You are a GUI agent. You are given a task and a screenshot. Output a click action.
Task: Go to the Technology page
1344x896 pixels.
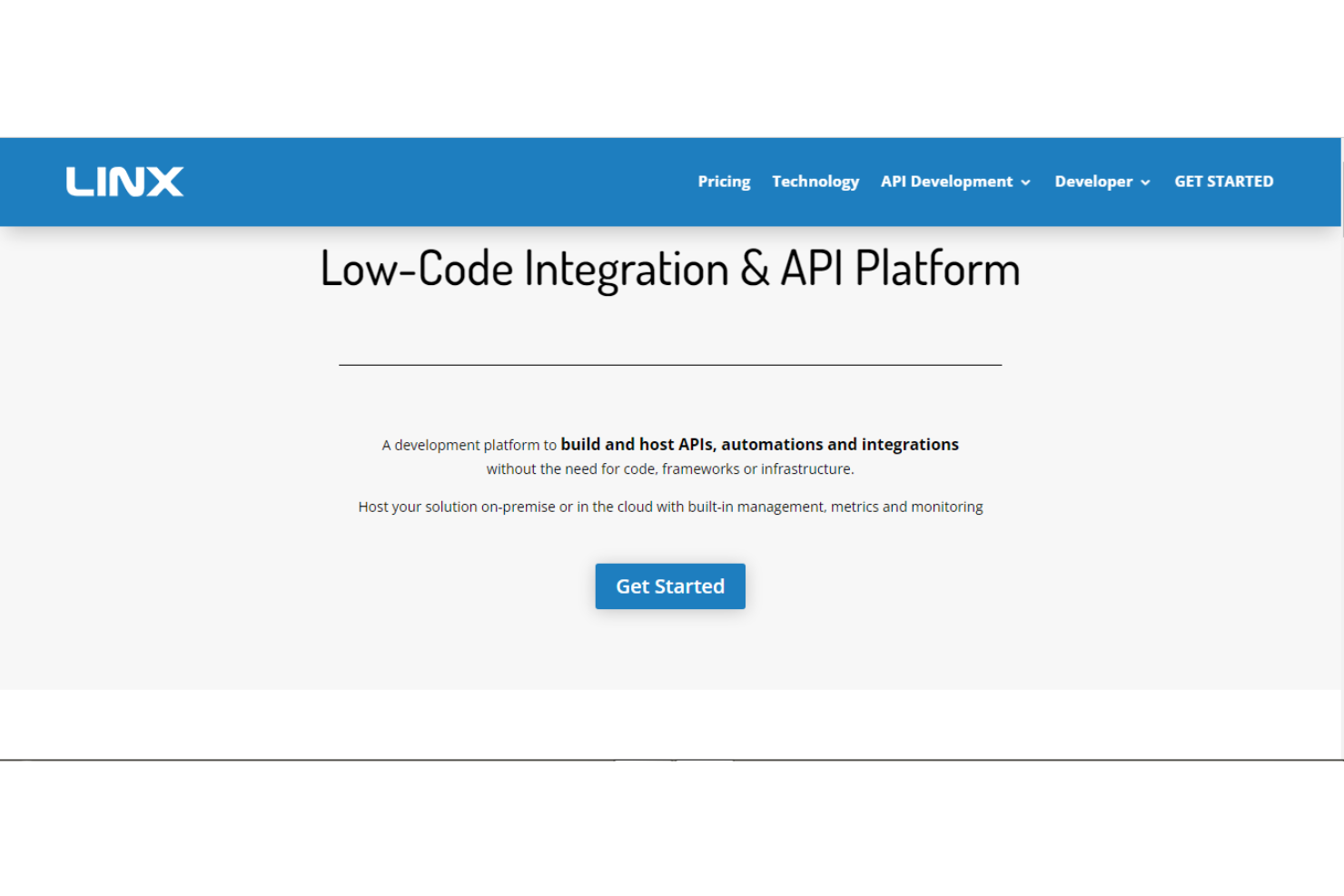(x=815, y=182)
